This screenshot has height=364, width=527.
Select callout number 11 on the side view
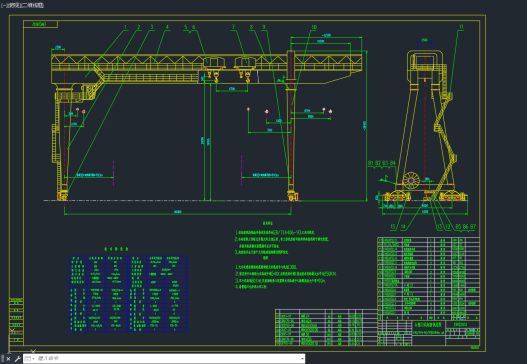tap(461, 27)
